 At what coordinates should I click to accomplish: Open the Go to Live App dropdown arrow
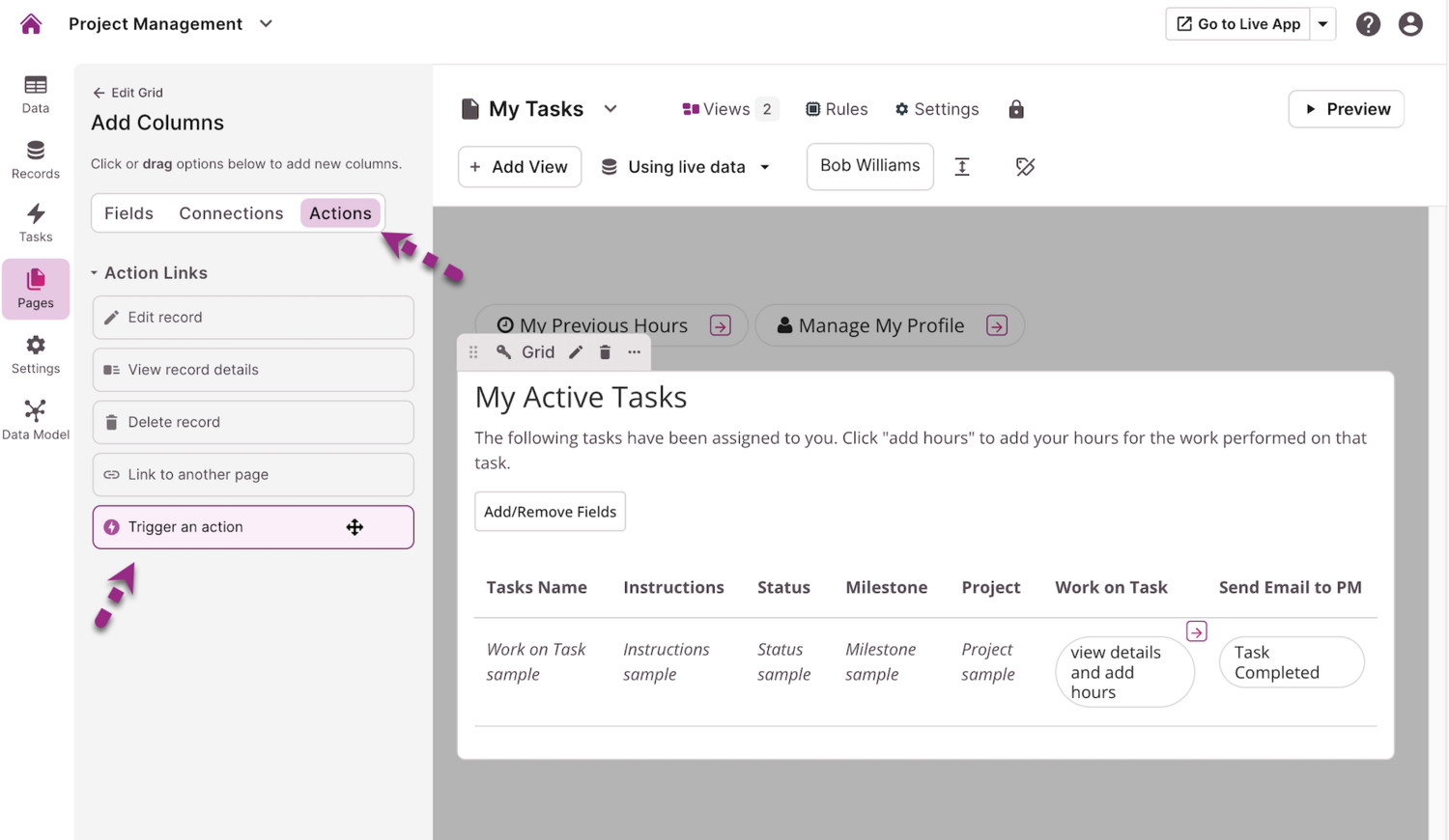pos(1322,24)
